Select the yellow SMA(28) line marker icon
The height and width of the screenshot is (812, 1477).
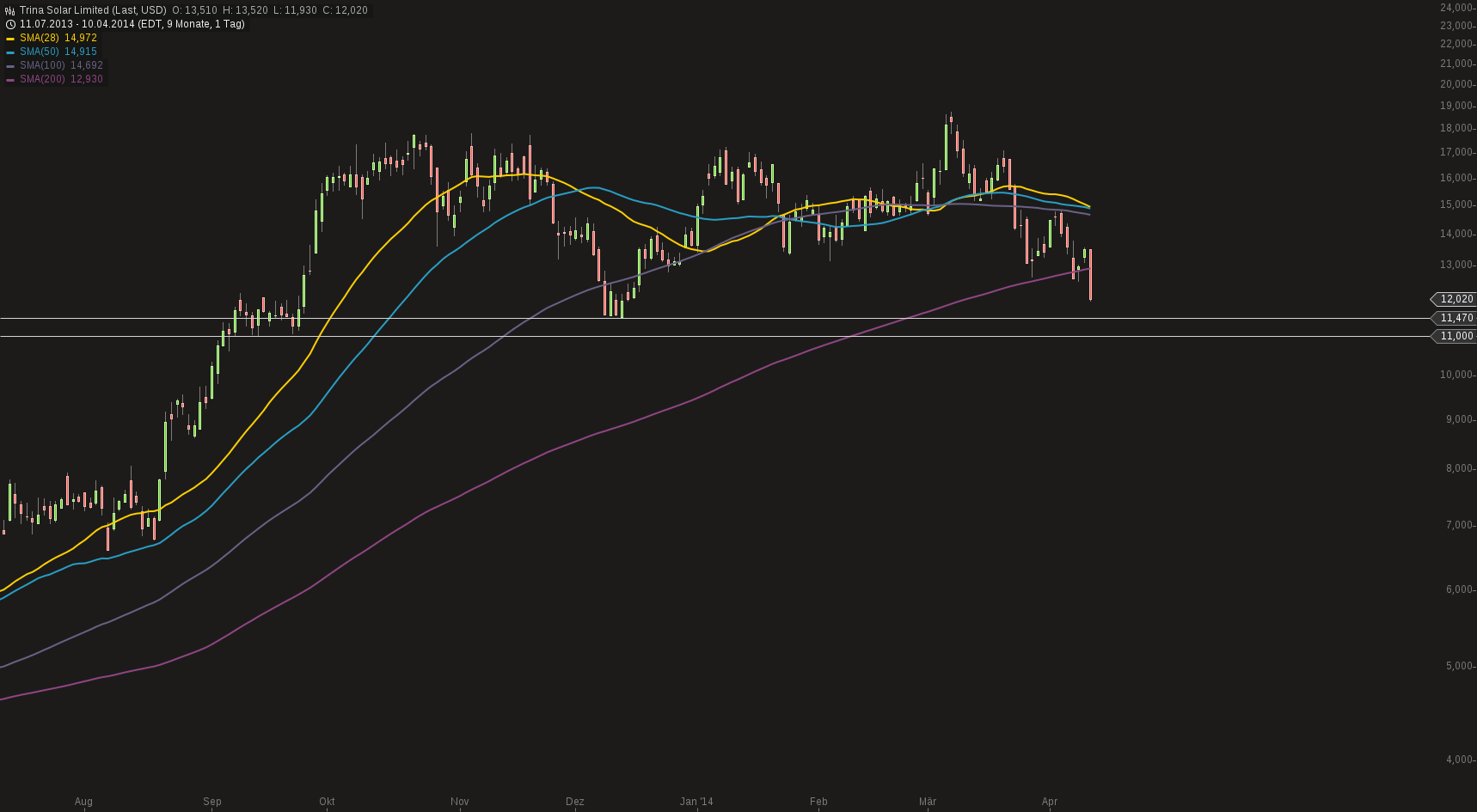[12, 38]
